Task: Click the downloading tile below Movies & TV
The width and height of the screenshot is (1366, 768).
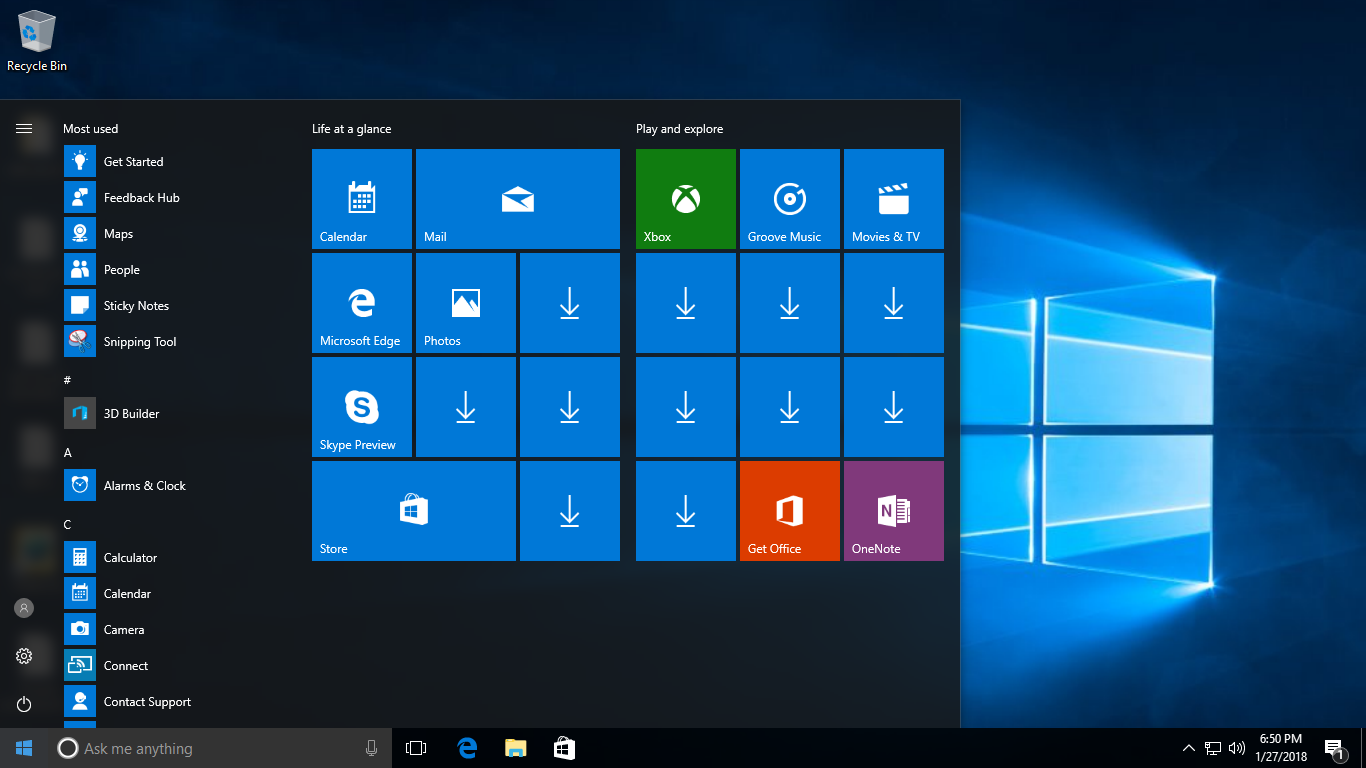Action: coord(894,303)
